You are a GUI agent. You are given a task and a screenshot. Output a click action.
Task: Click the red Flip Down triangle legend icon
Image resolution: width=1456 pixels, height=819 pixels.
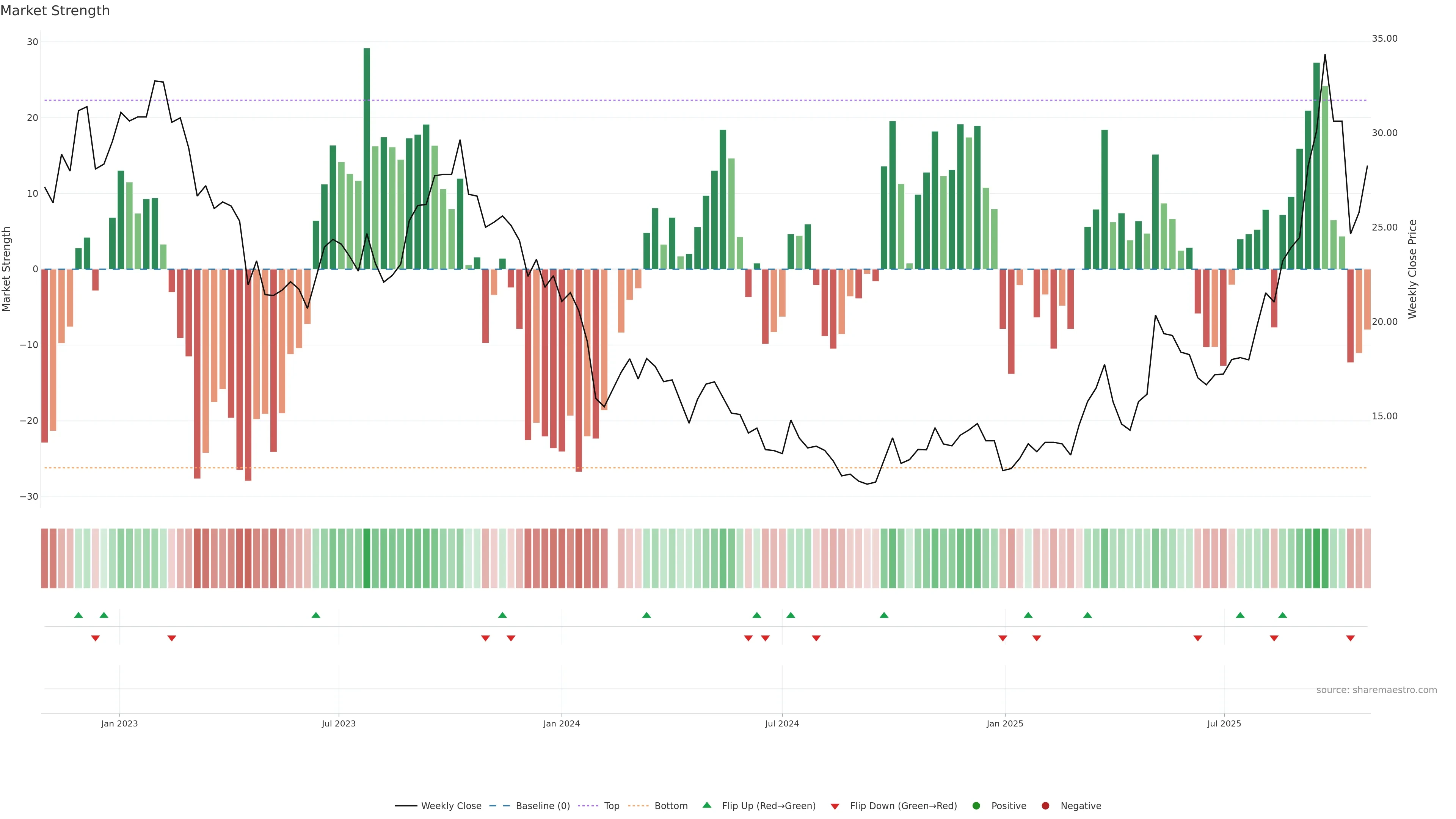coord(835,806)
